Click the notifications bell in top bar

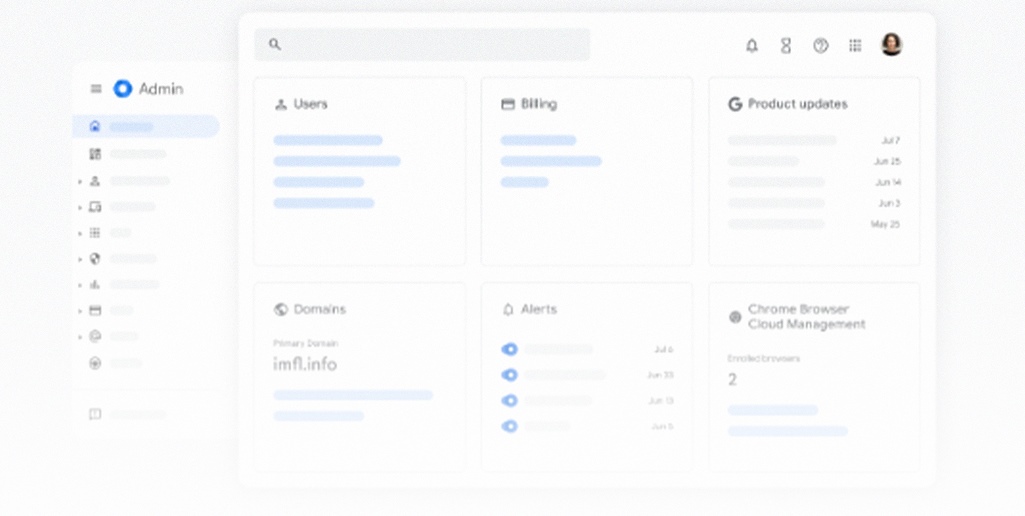pos(752,45)
